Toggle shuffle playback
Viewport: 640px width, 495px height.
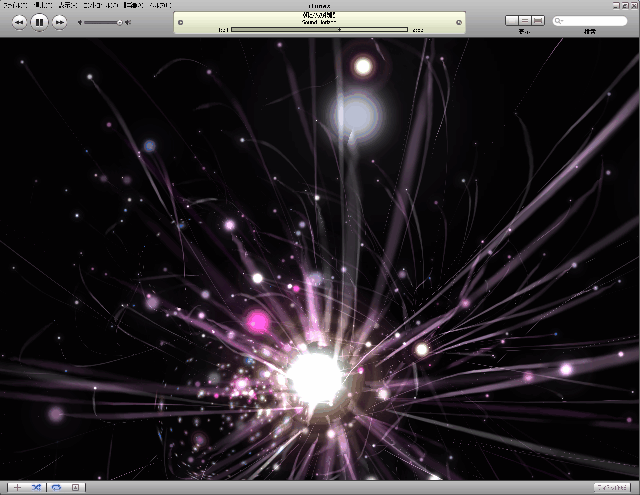(x=36, y=487)
